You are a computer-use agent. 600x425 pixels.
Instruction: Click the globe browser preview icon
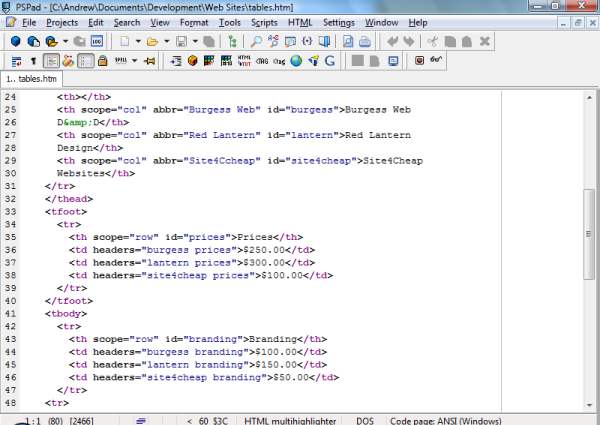pos(296,60)
